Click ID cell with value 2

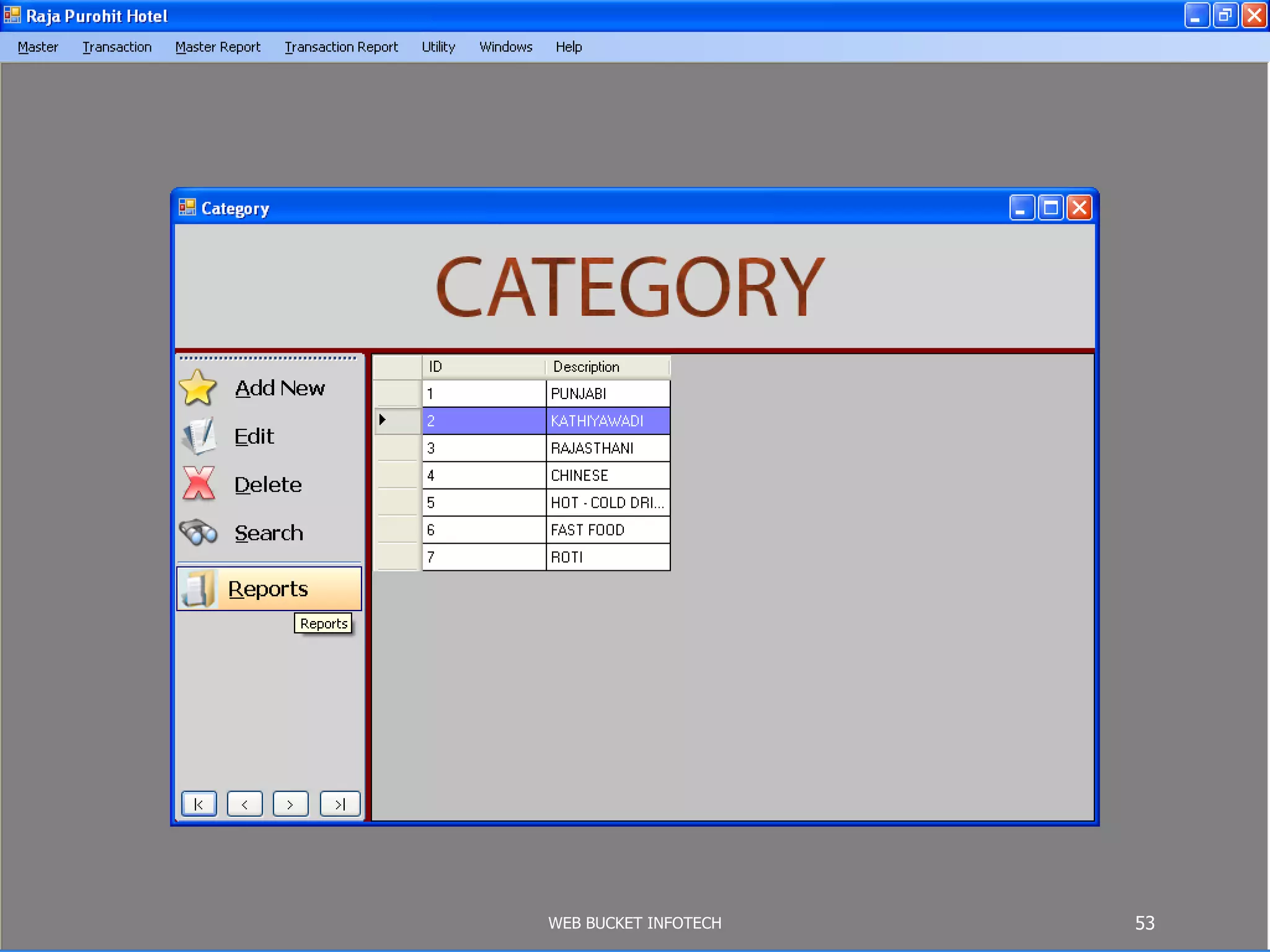pos(484,421)
